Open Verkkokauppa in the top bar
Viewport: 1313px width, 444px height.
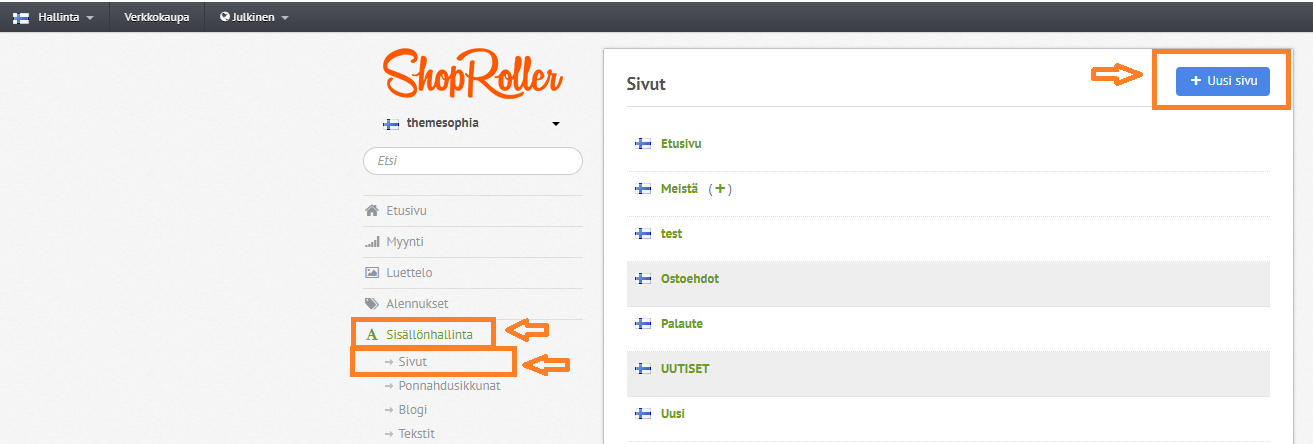[x=157, y=17]
